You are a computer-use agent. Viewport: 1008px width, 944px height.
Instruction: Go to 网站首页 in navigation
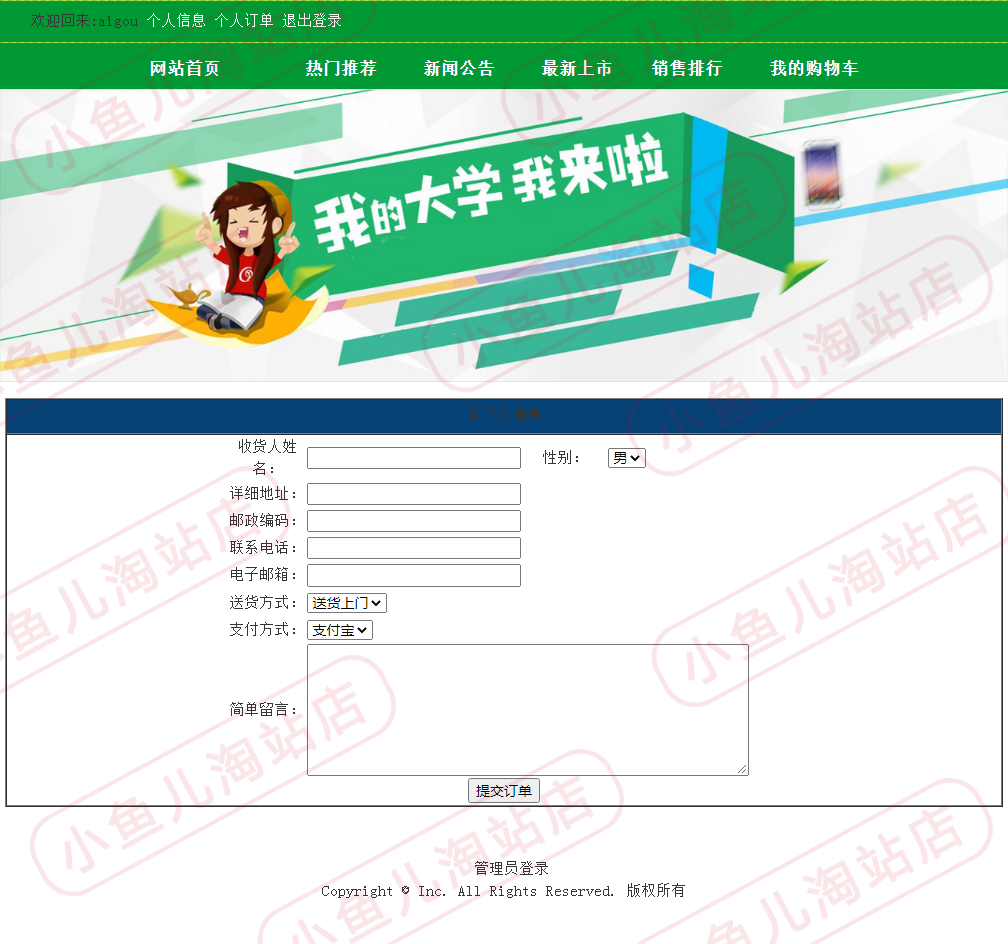click(184, 68)
